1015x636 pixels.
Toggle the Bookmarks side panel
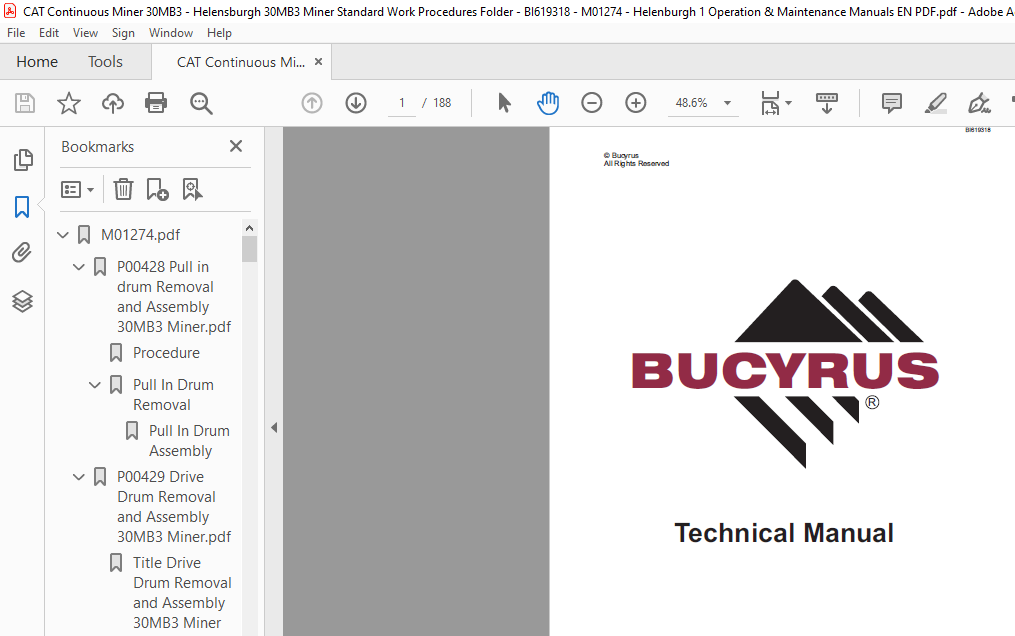[22, 207]
